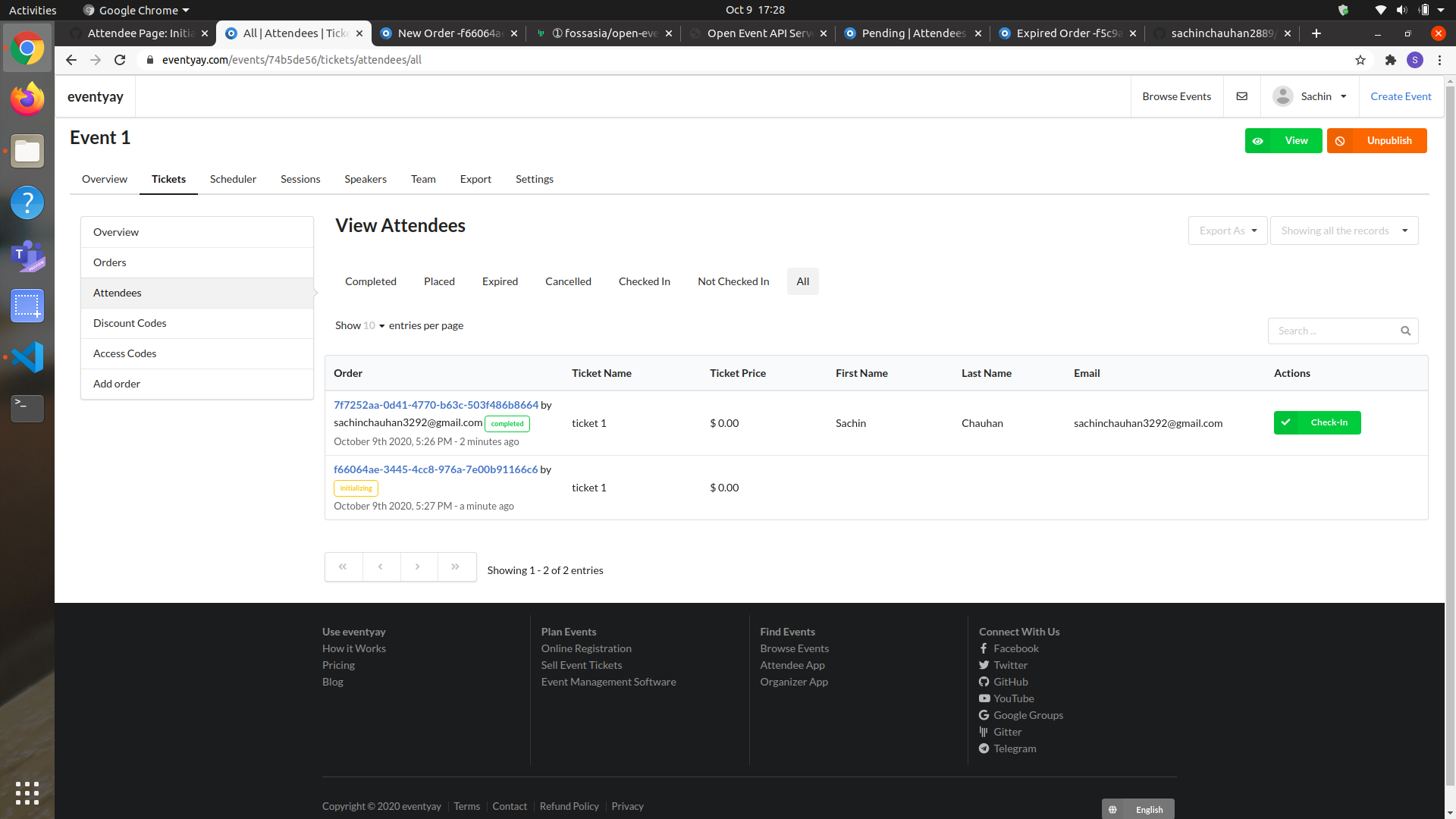The image size is (1456, 819).
Task: Open Browse Events in the header
Action: (x=1176, y=96)
